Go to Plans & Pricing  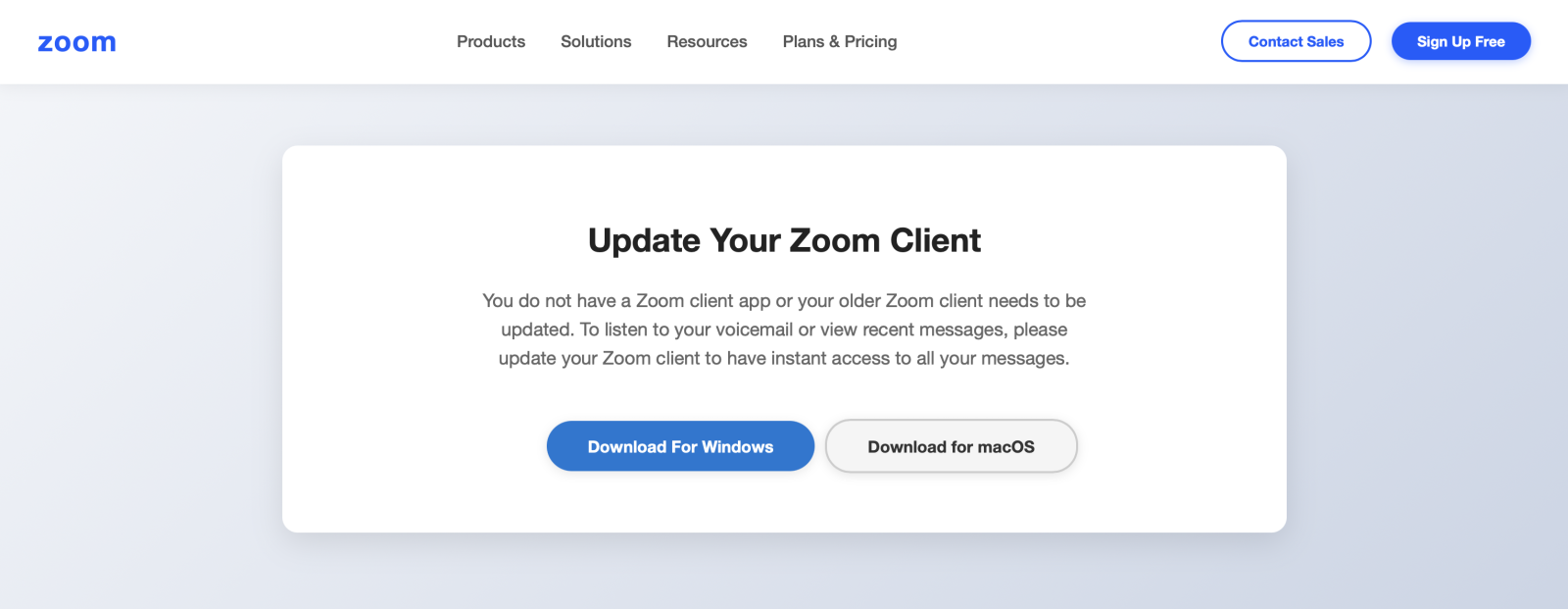[x=840, y=41]
